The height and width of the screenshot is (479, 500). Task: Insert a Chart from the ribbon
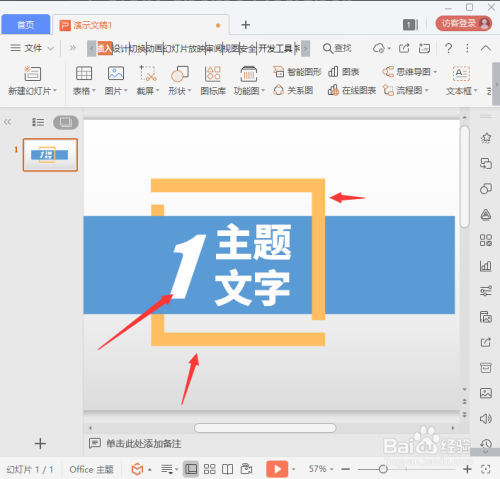point(343,72)
